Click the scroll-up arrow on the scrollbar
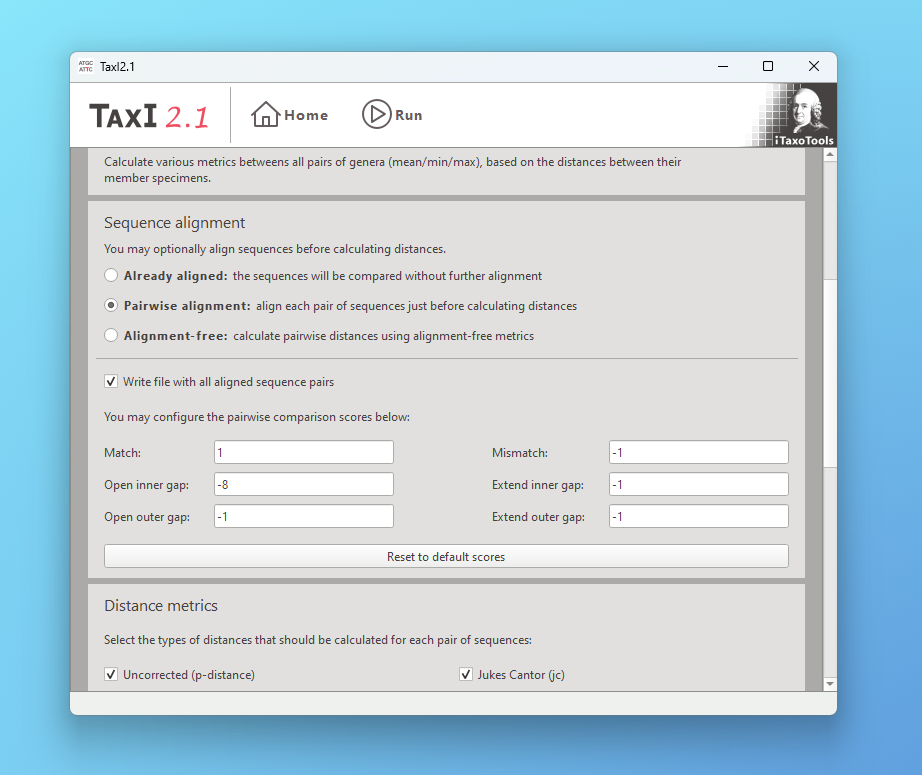922x775 pixels. pos(830,152)
